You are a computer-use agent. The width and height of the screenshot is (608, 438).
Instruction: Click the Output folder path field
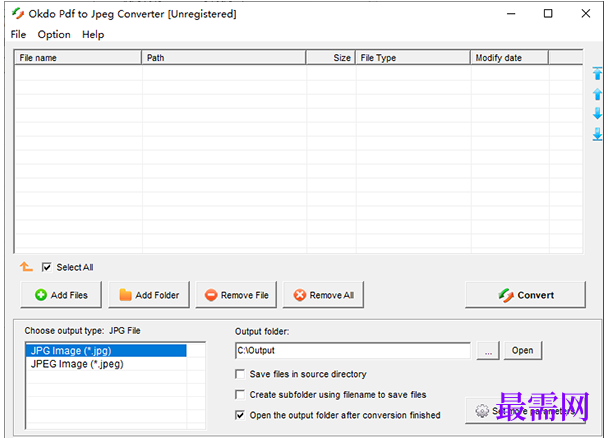click(x=352, y=350)
